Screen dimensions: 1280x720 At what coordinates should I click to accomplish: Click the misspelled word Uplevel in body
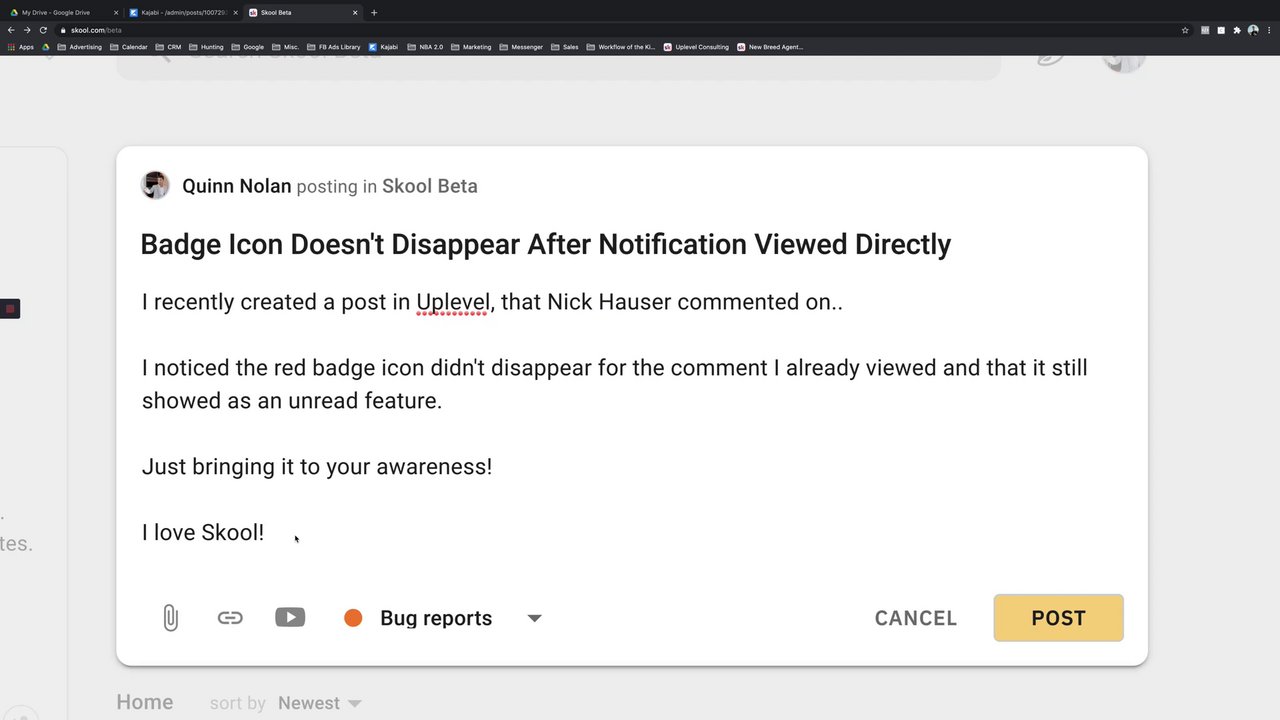coord(453,302)
